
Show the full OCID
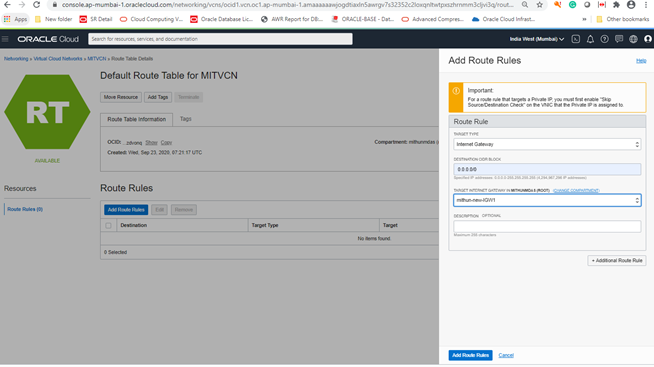click(151, 143)
